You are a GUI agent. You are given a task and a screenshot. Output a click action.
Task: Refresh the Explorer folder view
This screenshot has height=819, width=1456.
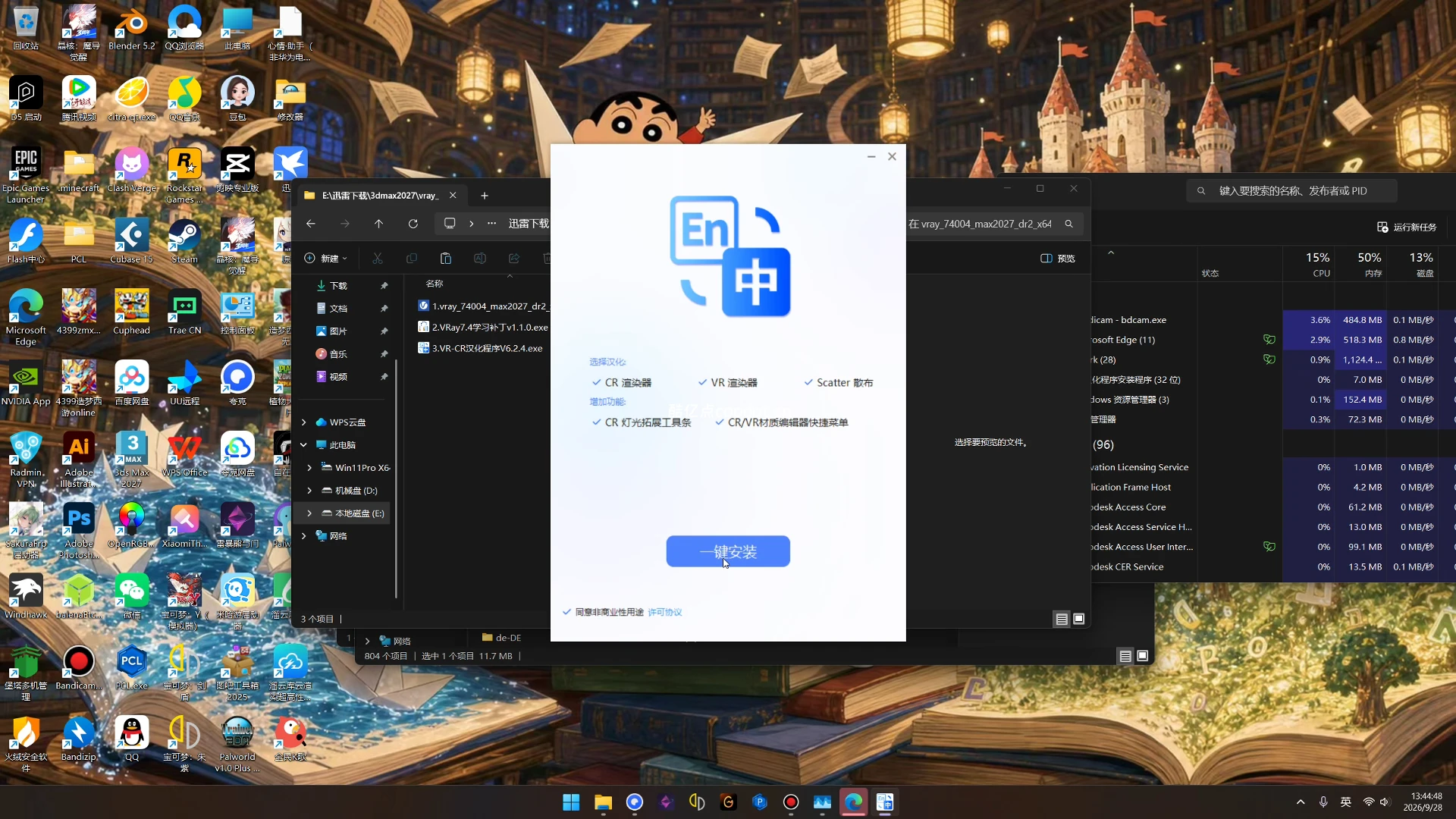413,224
